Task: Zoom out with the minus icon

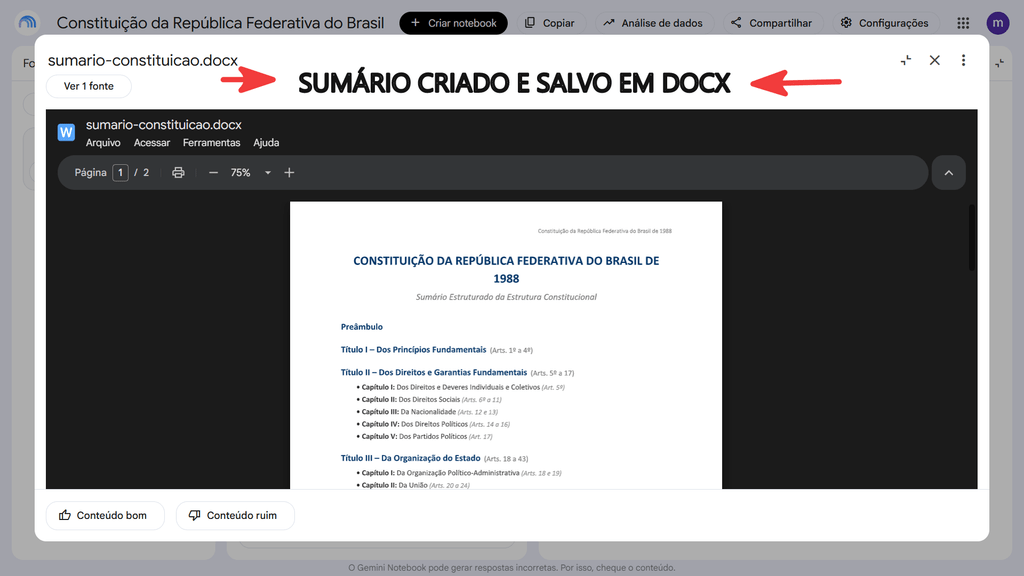Action: (x=213, y=172)
